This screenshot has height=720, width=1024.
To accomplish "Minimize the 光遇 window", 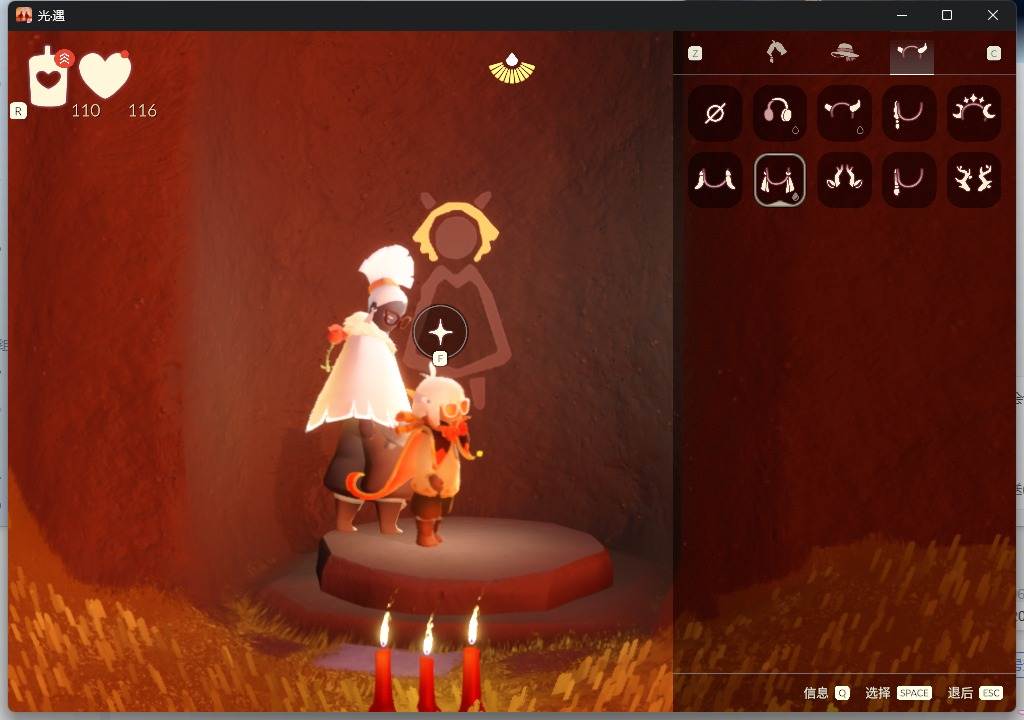I will 902,15.
